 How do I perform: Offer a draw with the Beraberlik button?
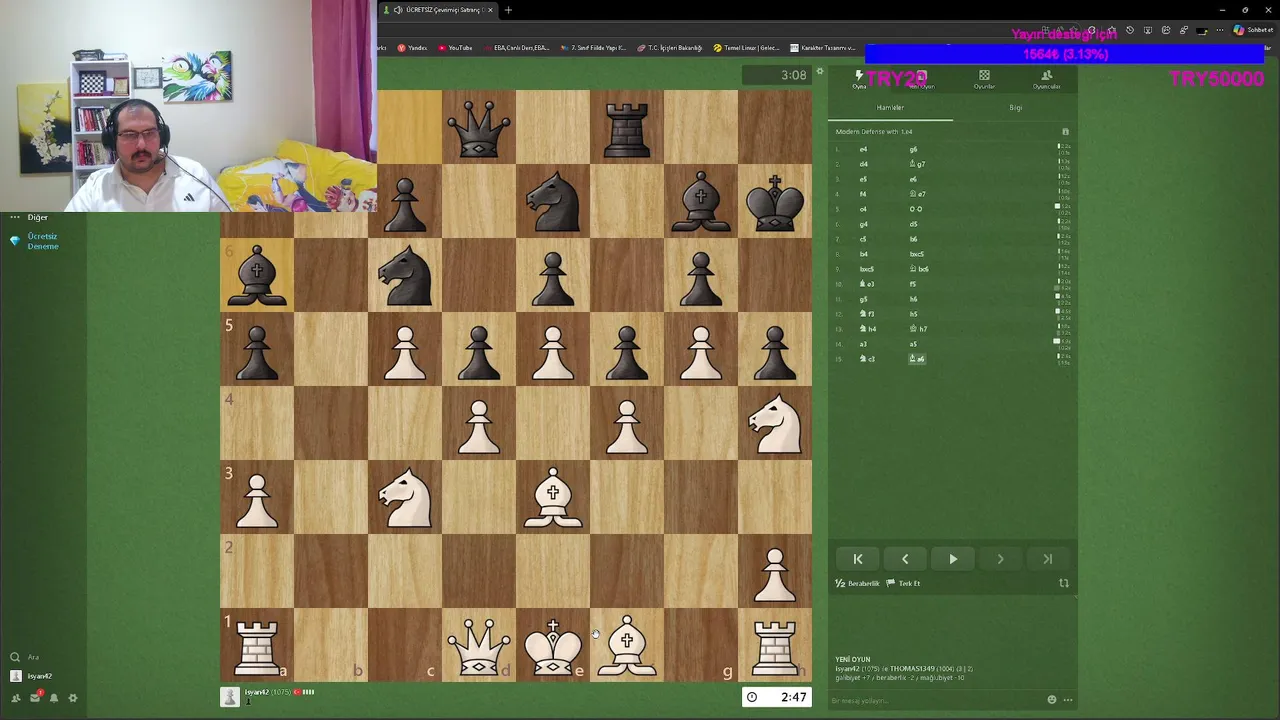click(x=858, y=583)
